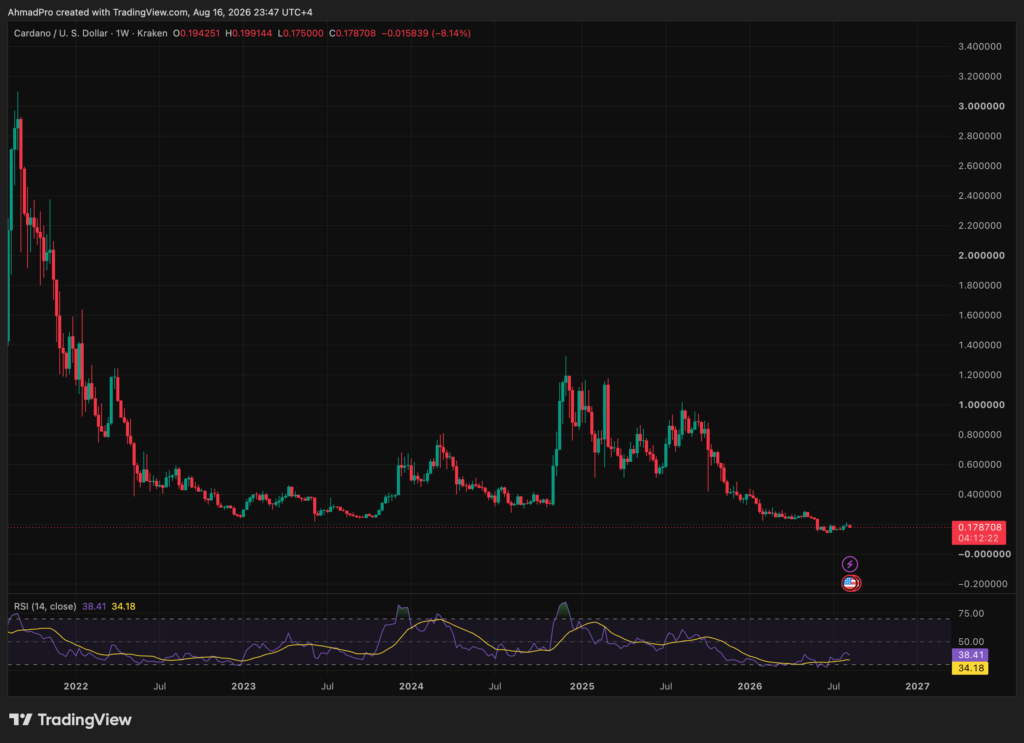Click the 1.600000 price axis label
The width and height of the screenshot is (1024, 743).
click(x=980, y=315)
